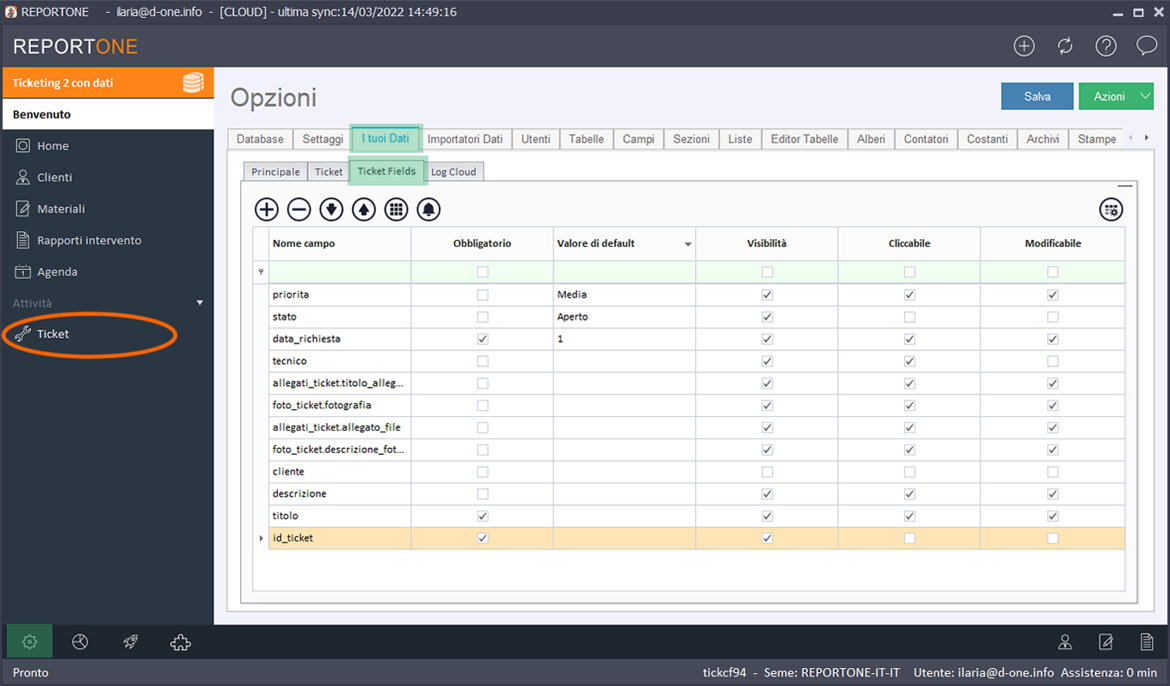
Task: Click the remove row minus icon
Action: [x=299, y=209]
